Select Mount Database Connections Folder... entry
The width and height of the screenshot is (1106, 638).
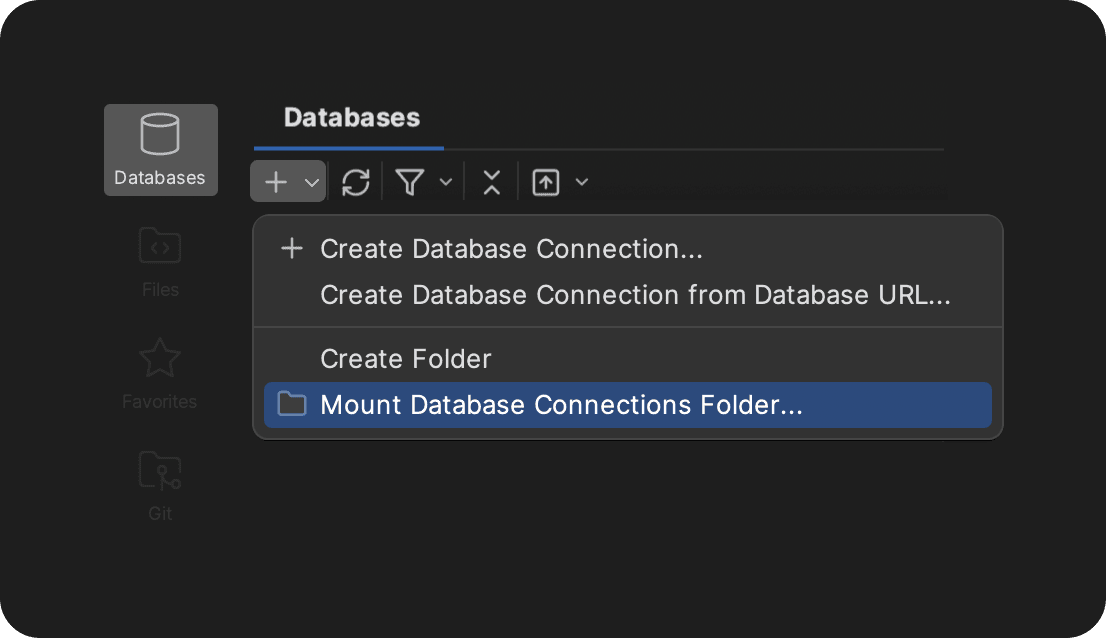561,405
